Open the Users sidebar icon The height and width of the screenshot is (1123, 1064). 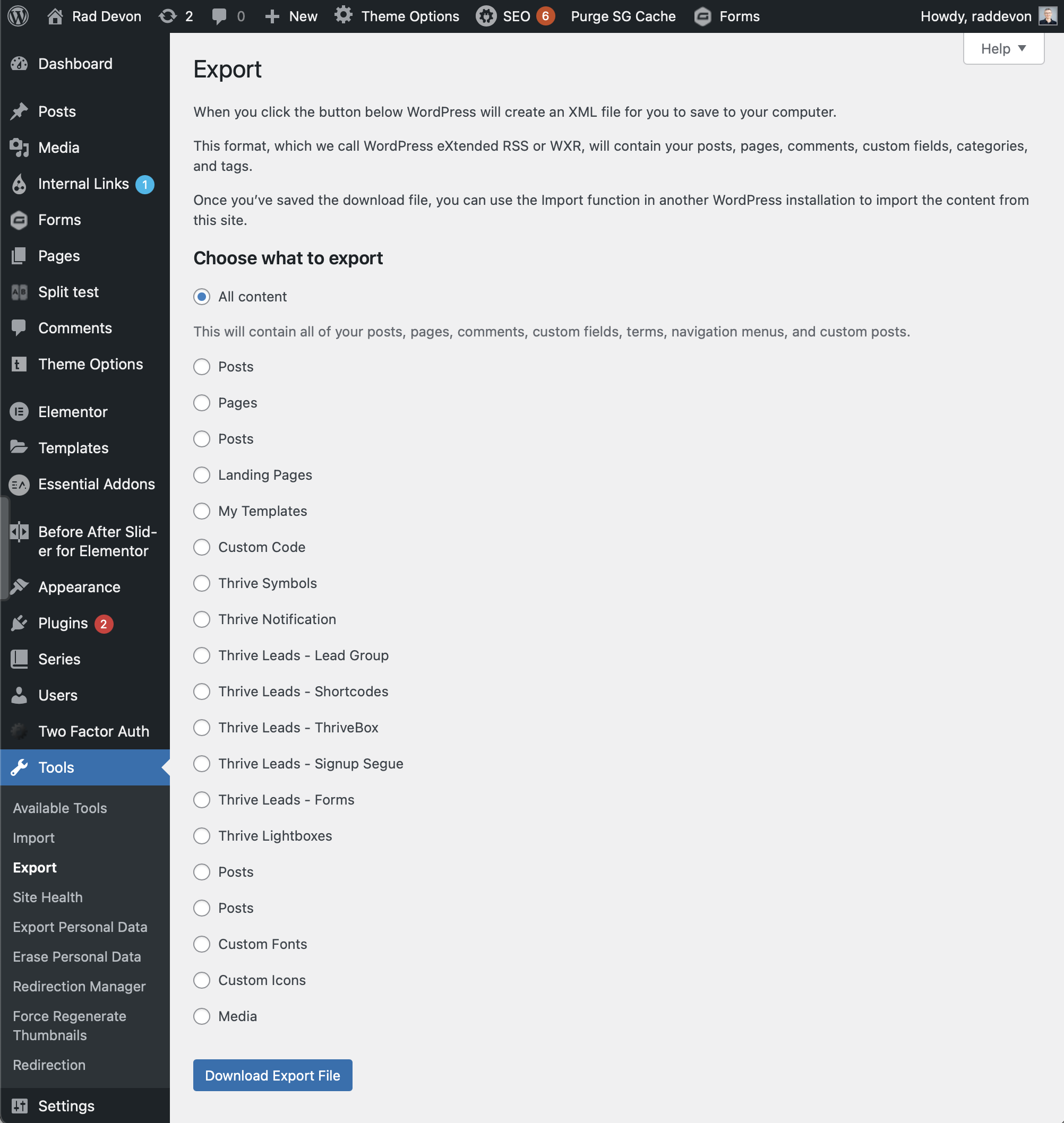19,695
